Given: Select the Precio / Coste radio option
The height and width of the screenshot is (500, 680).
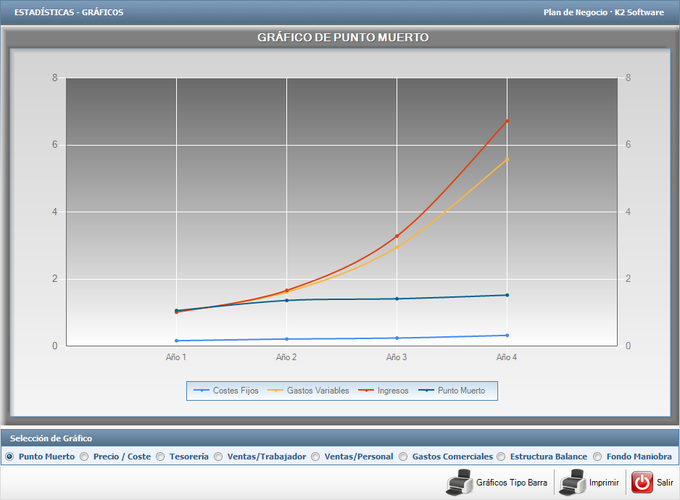Looking at the screenshot, I should [x=84, y=457].
